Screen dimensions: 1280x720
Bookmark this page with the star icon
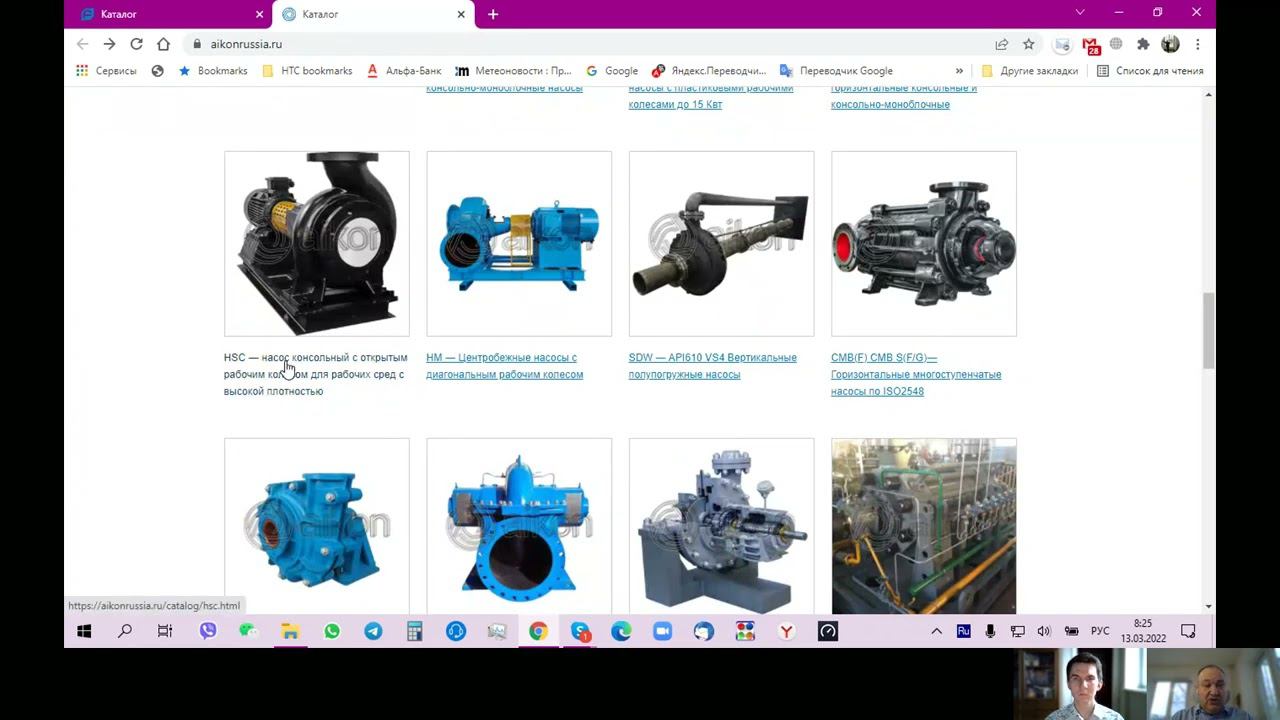[x=1028, y=44]
